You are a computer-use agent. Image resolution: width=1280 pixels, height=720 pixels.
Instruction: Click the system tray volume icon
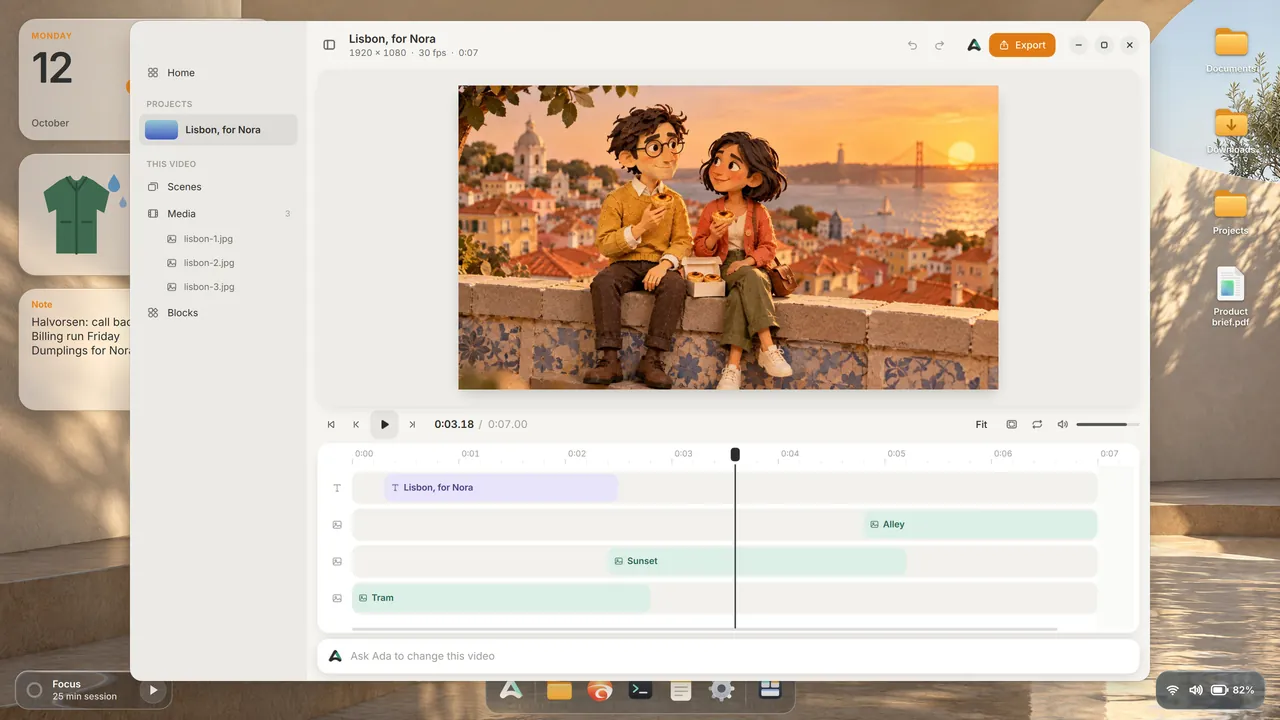point(1195,690)
